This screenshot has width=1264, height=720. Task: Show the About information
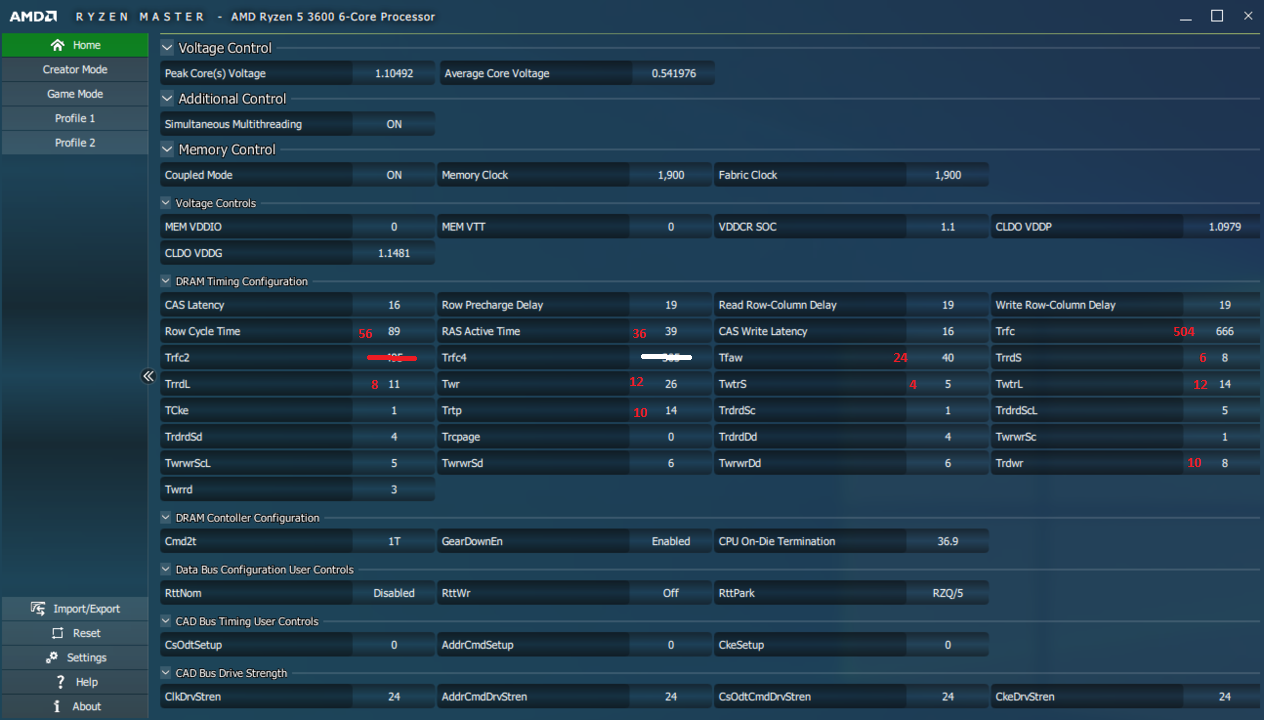[75, 706]
